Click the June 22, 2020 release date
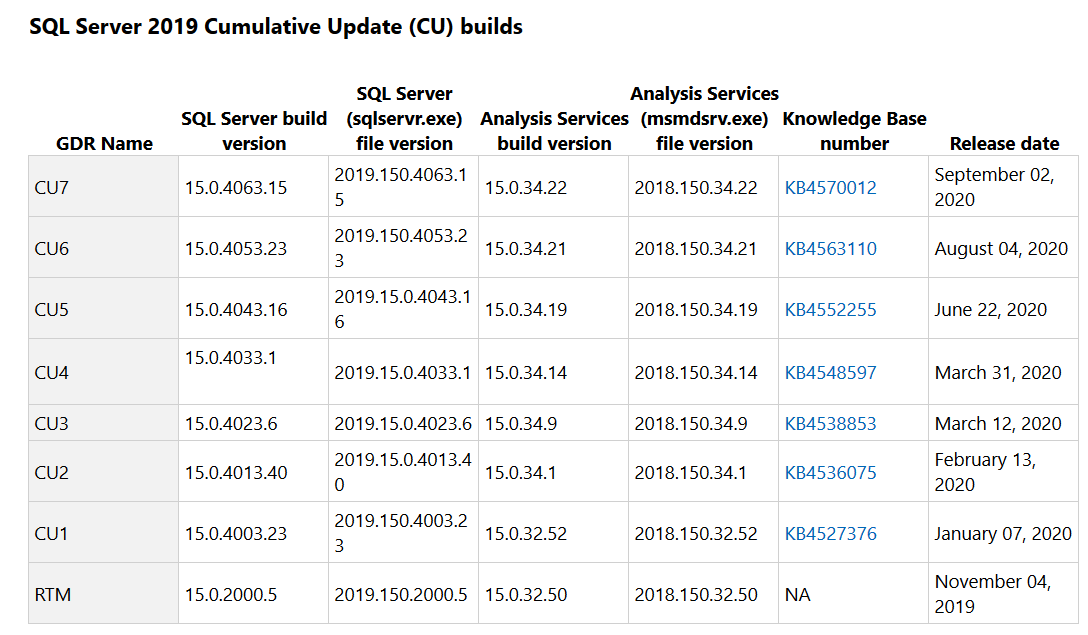Screen dimensions: 1088x635 click(991, 310)
